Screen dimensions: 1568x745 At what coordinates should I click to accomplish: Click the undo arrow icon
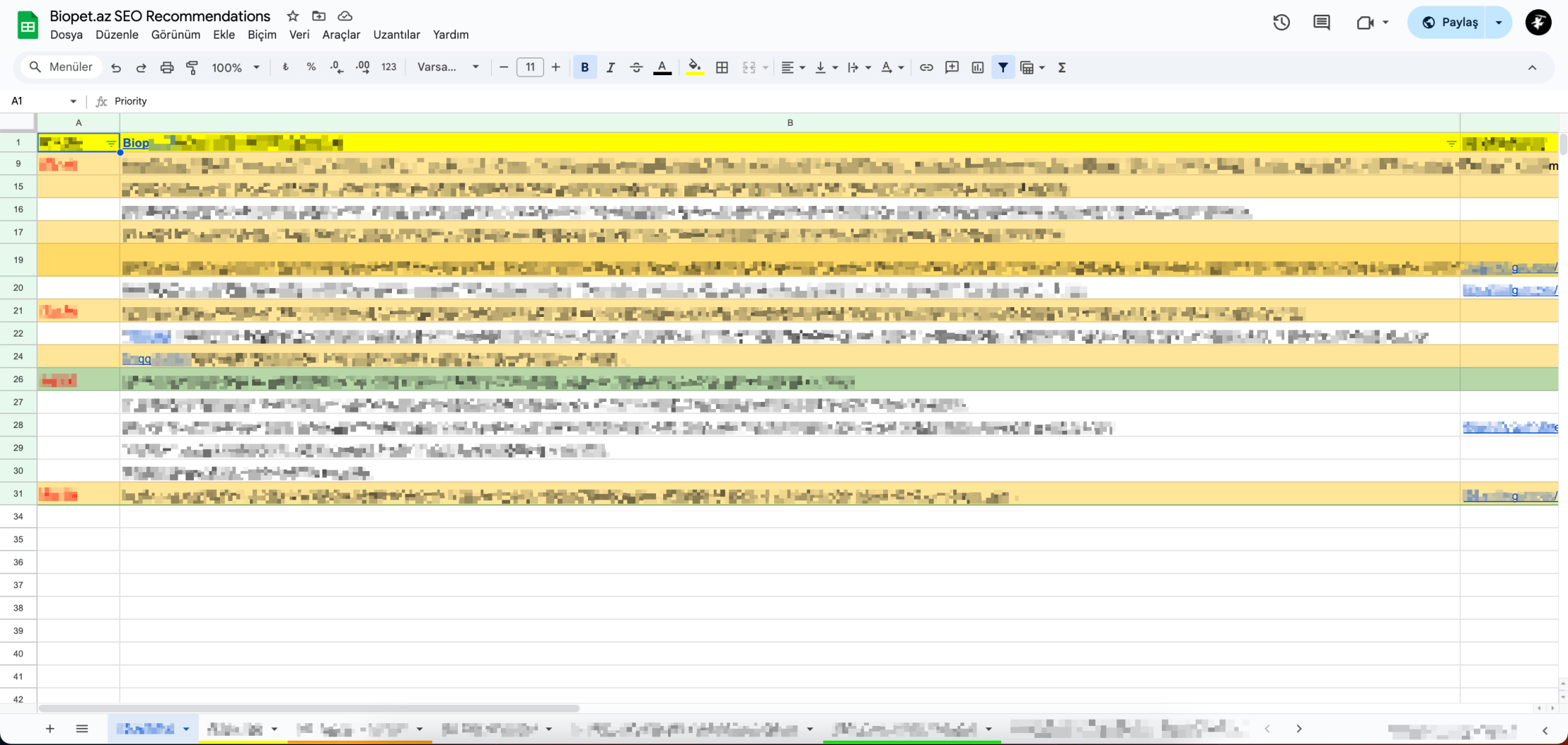pyautogui.click(x=116, y=67)
